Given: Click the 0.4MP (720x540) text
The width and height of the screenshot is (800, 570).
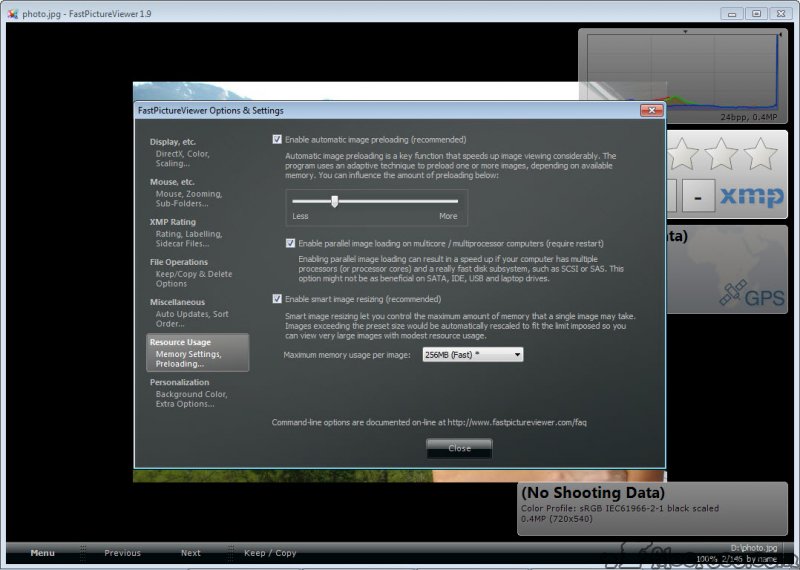Looking at the screenshot, I should point(557,519).
